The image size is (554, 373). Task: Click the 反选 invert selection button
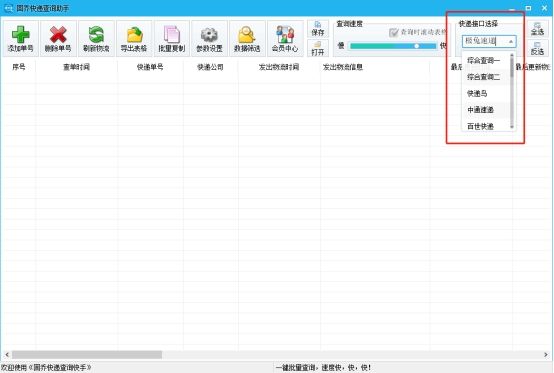click(x=537, y=48)
